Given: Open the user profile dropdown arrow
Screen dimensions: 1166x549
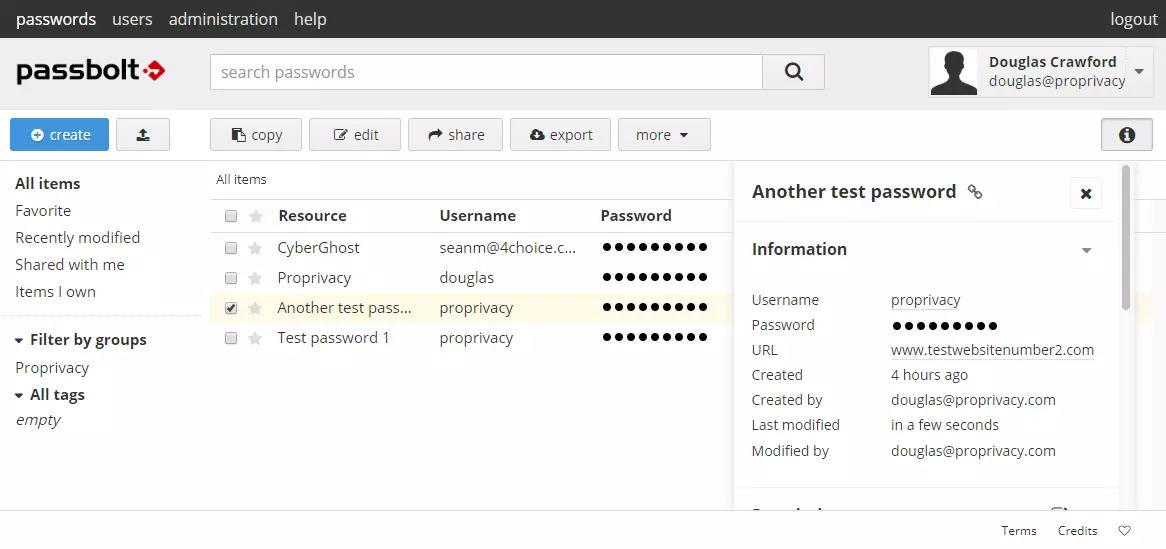Looking at the screenshot, I should pyautogui.click(x=1139, y=72).
